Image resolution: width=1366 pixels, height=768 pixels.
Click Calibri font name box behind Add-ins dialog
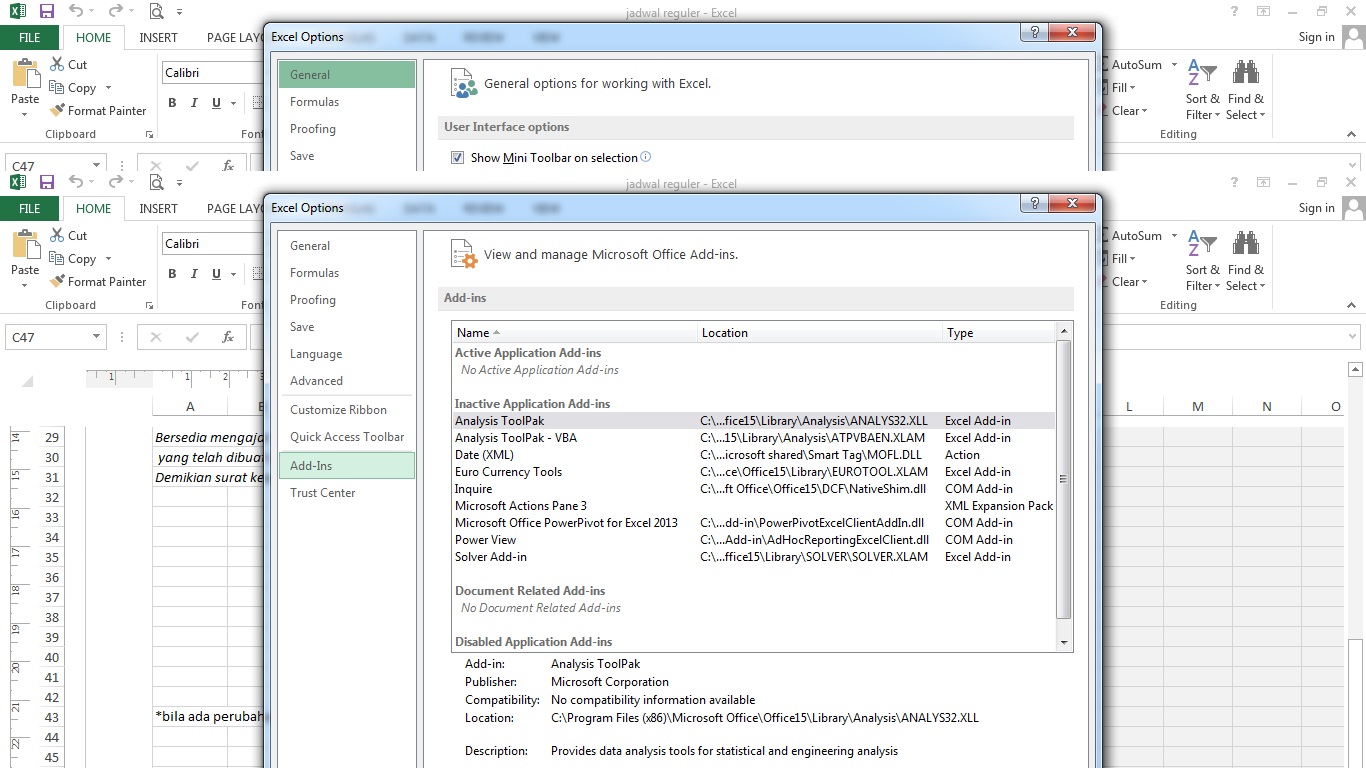click(212, 244)
